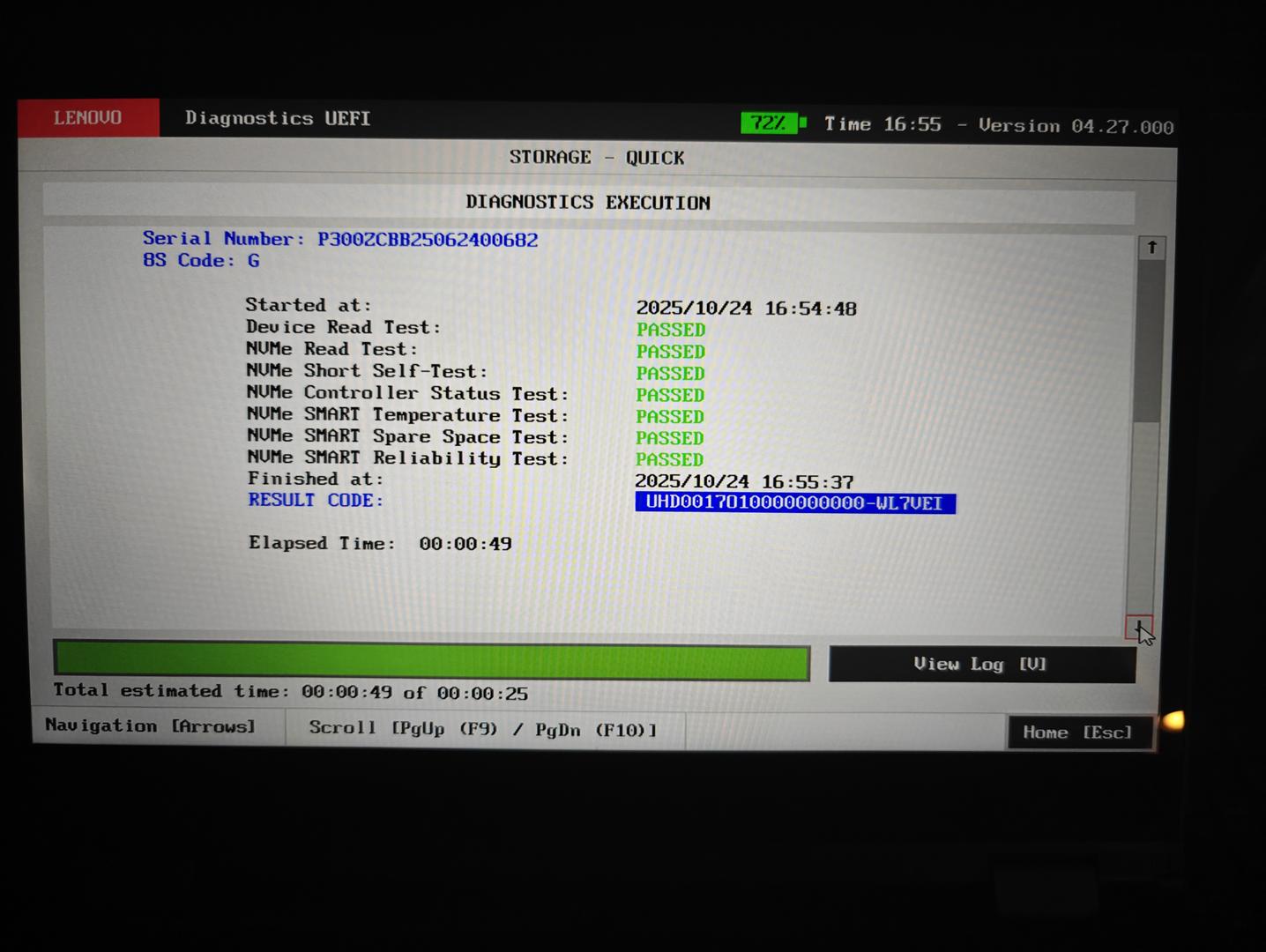
Task: Click the green test progress bar
Action: tap(431, 661)
